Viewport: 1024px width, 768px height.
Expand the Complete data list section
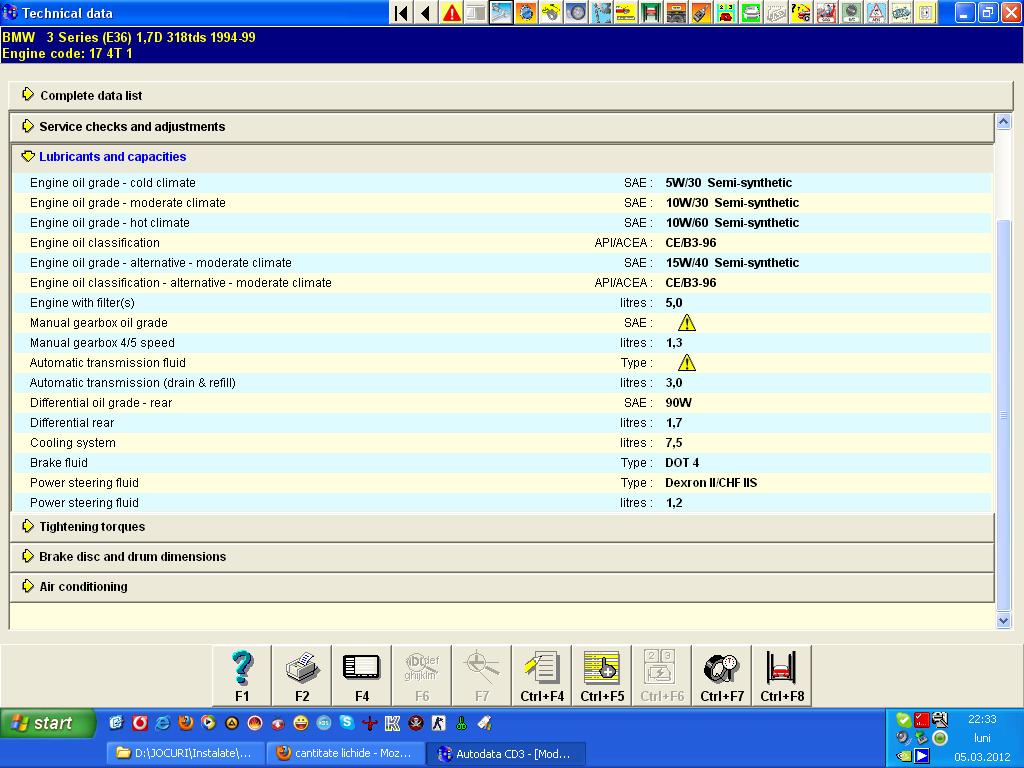[x=510, y=95]
